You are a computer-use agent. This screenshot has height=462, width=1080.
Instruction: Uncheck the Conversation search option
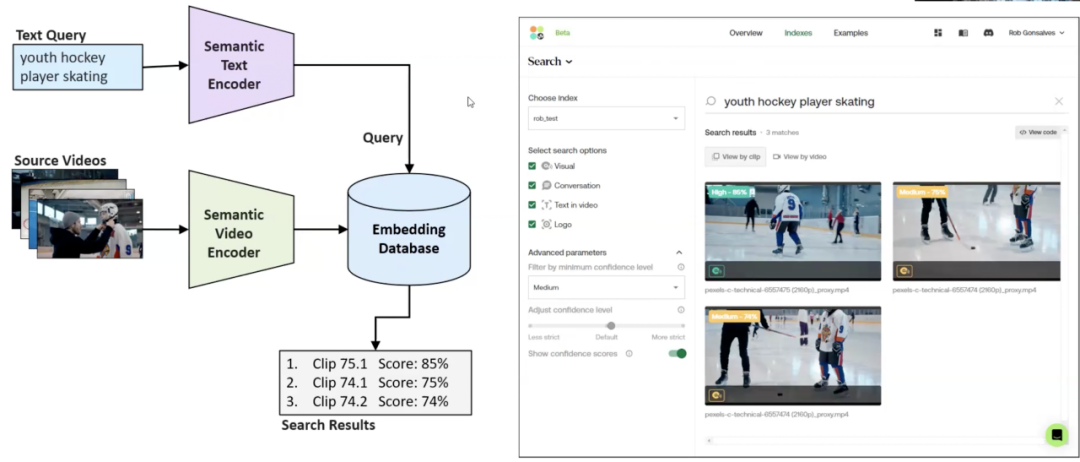532,185
